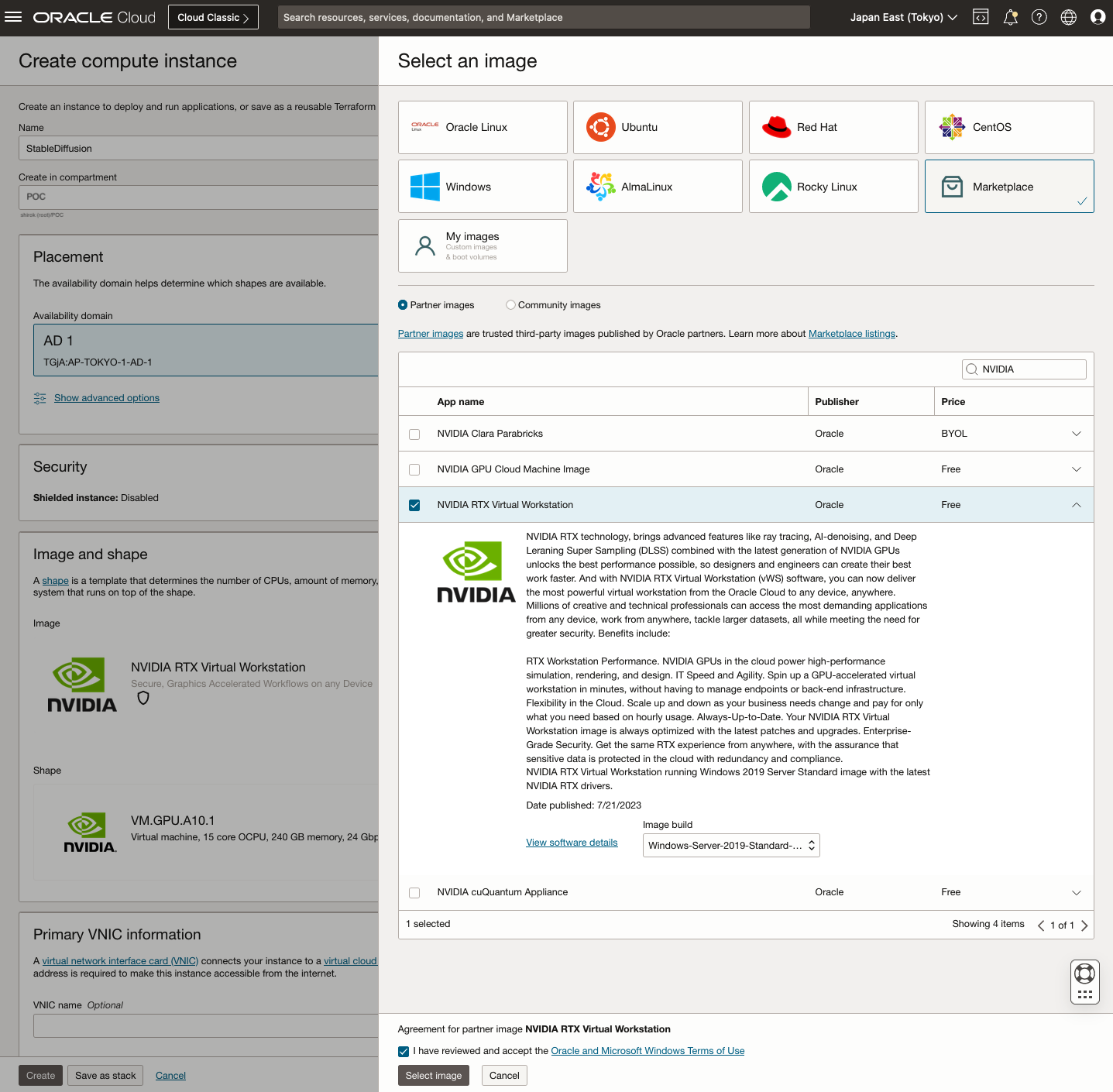Open the navigation hamburger menu
1113x1092 pixels.
[13, 17]
